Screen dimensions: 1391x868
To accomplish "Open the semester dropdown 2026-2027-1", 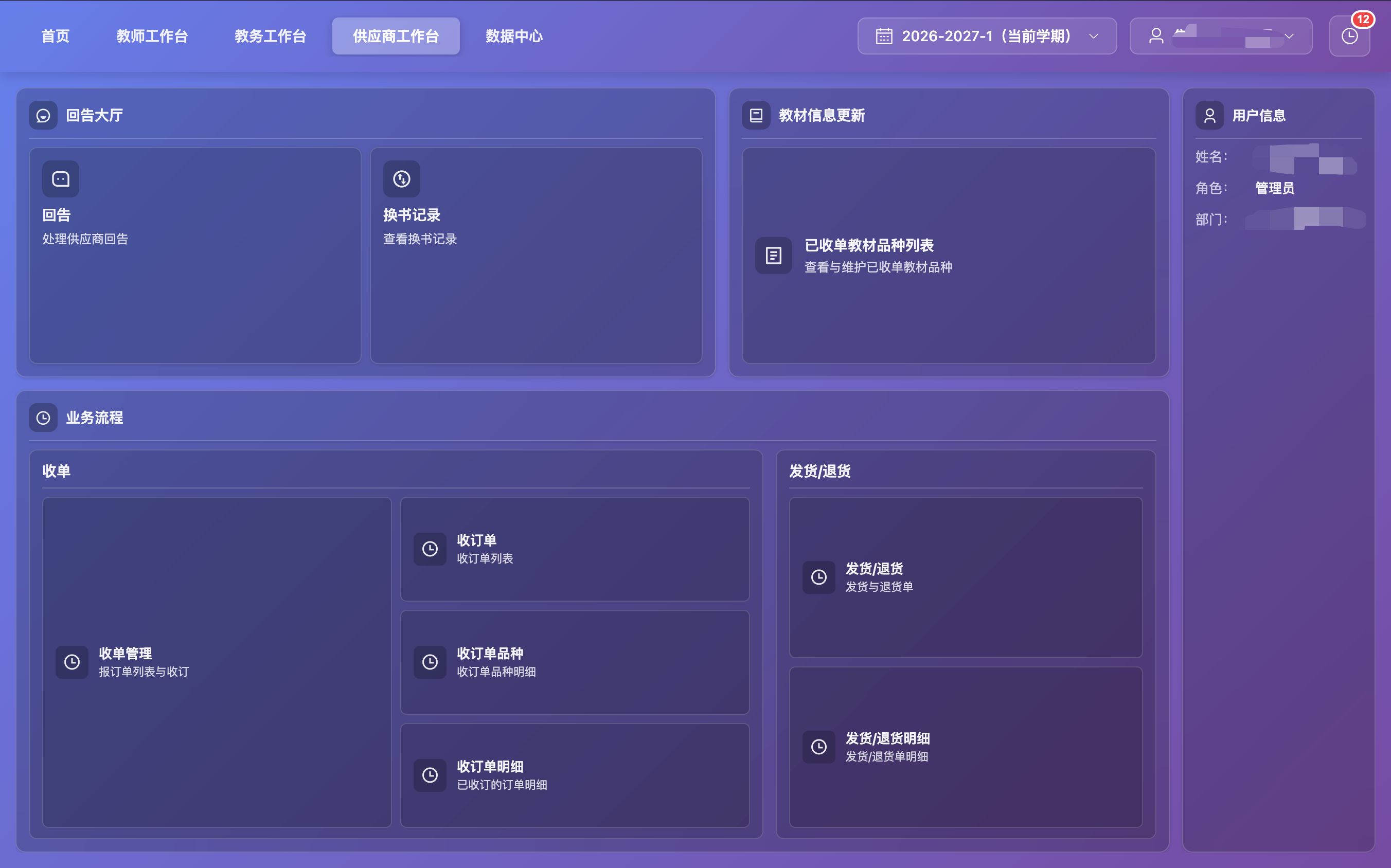I will (x=987, y=36).
